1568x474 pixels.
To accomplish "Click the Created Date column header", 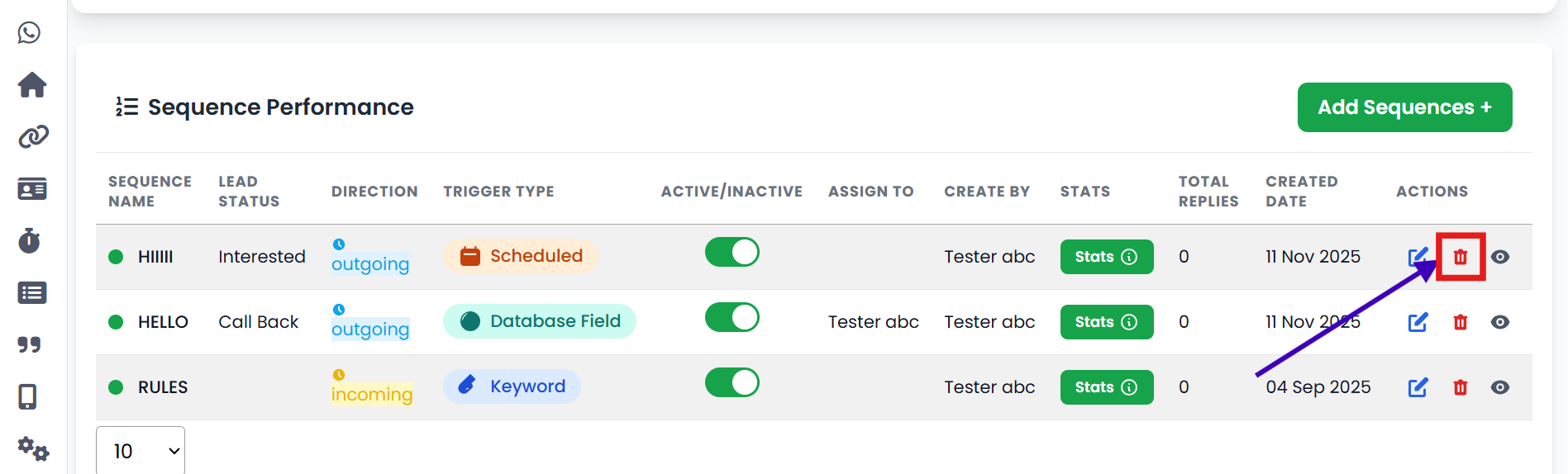I will pyautogui.click(x=1301, y=191).
